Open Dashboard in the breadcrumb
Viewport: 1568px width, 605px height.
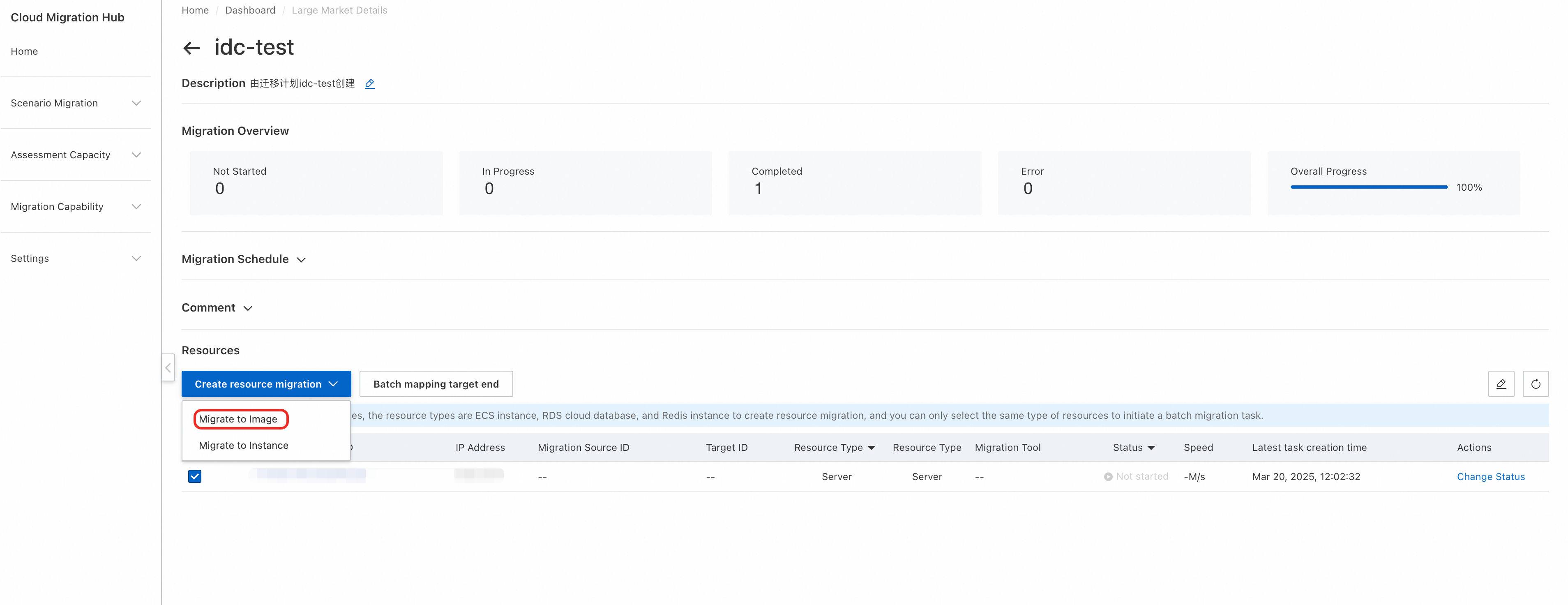pos(250,10)
